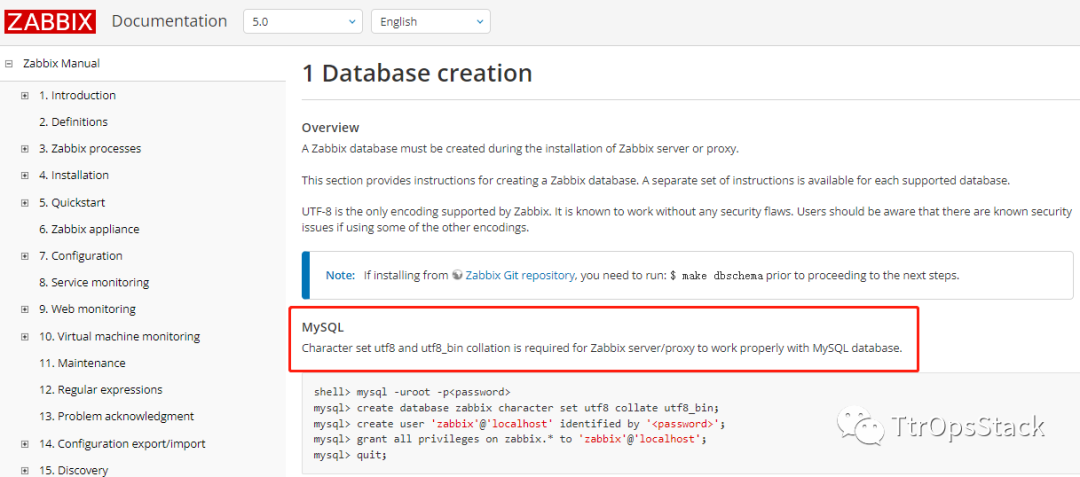Expand the 5. Quickstart section
Viewport: 1080px width, 477px height.
point(25,203)
